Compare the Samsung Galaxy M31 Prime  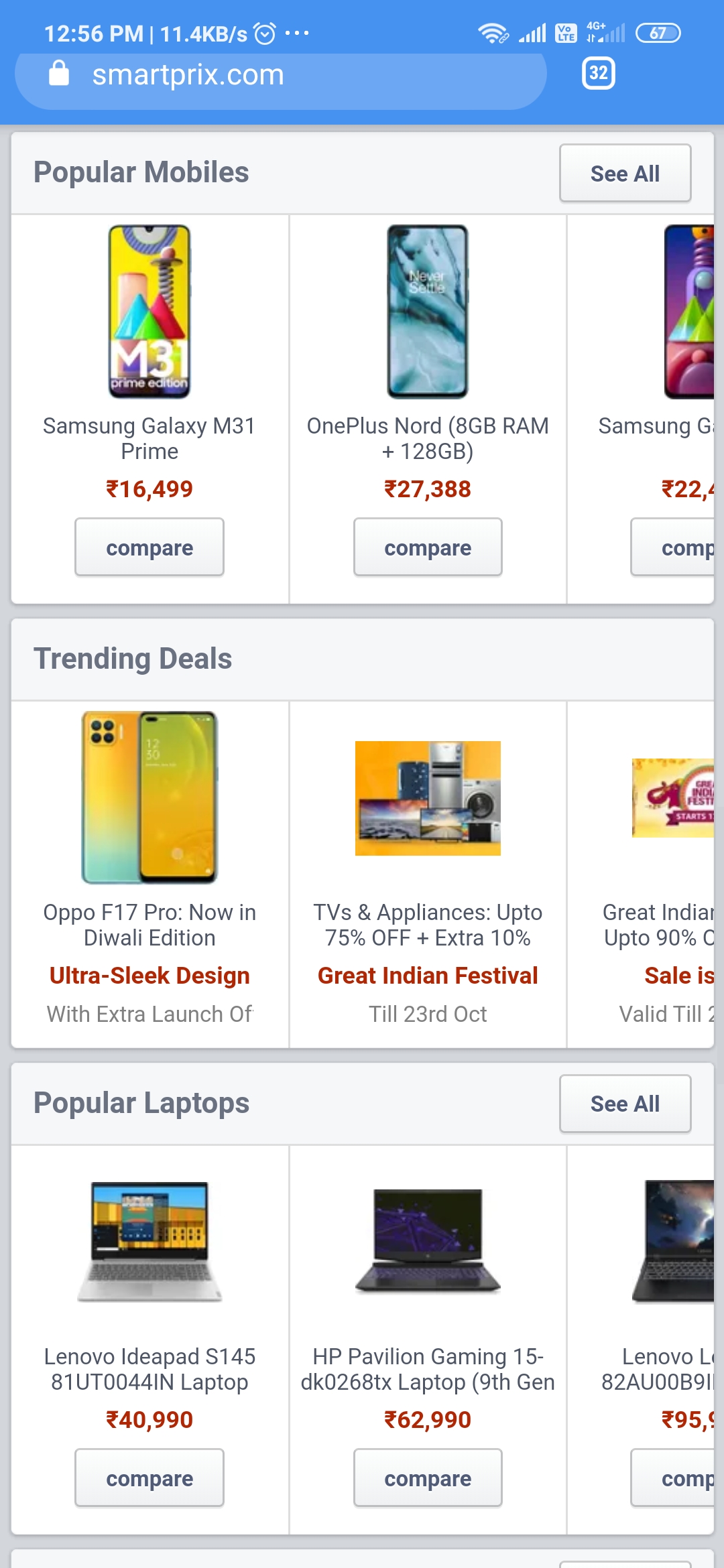tap(149, 547)
